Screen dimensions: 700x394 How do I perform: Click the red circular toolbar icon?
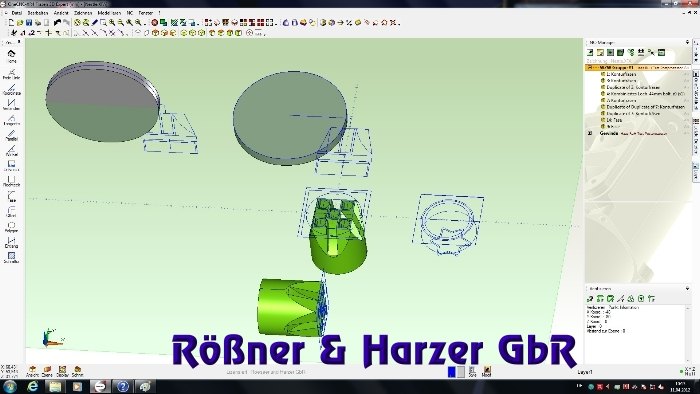(154, 22)
